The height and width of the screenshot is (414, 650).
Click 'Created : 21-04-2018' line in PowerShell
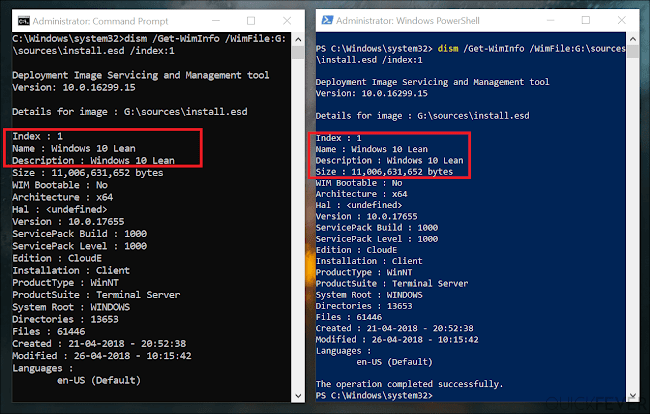(394, 328)
